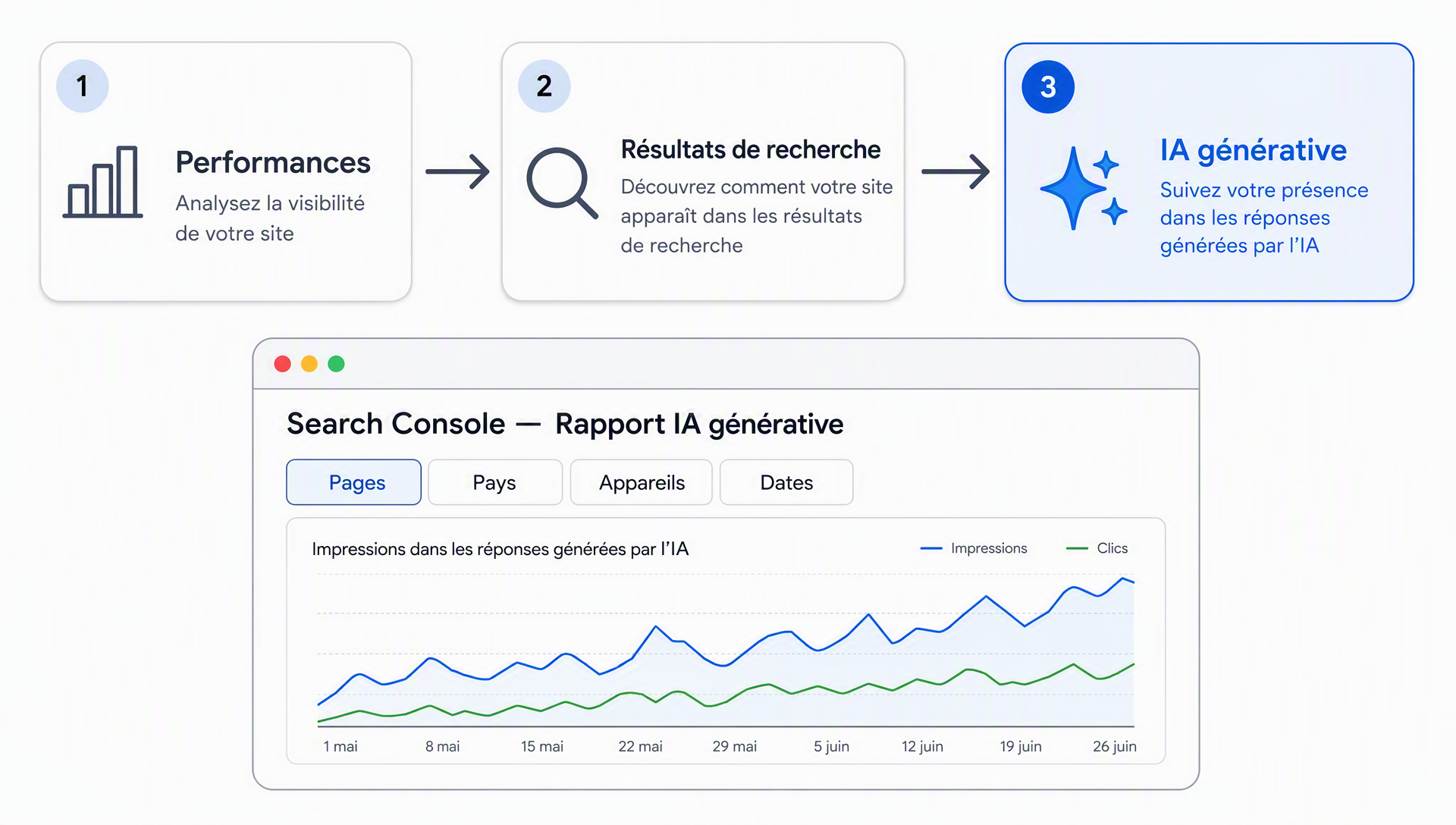Switch to the Pays tab
The width and height of the screenshot is (1456, 825).
(x=495, y=482)
